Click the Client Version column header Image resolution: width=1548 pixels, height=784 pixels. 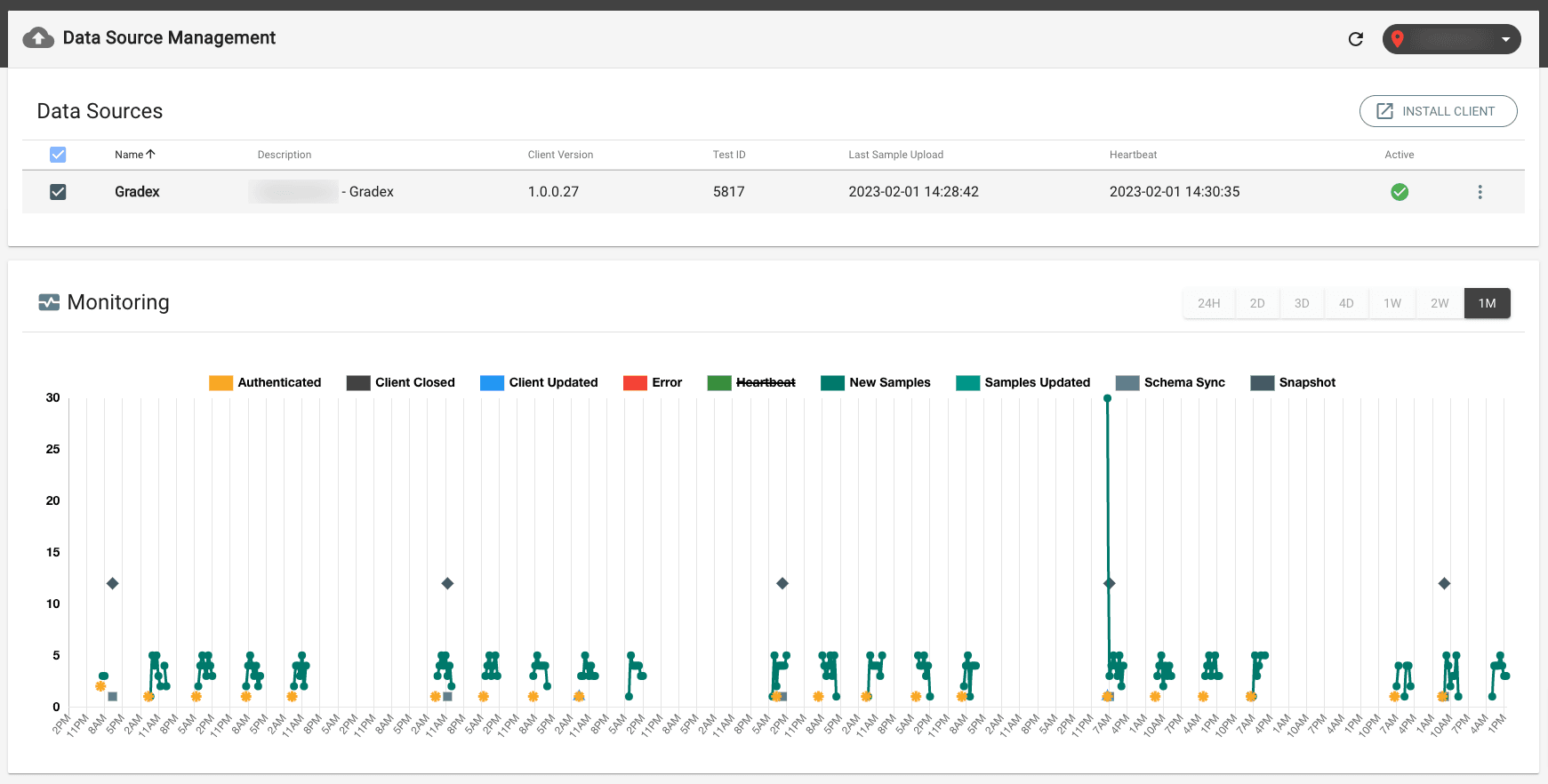click(x=560, y=155)
